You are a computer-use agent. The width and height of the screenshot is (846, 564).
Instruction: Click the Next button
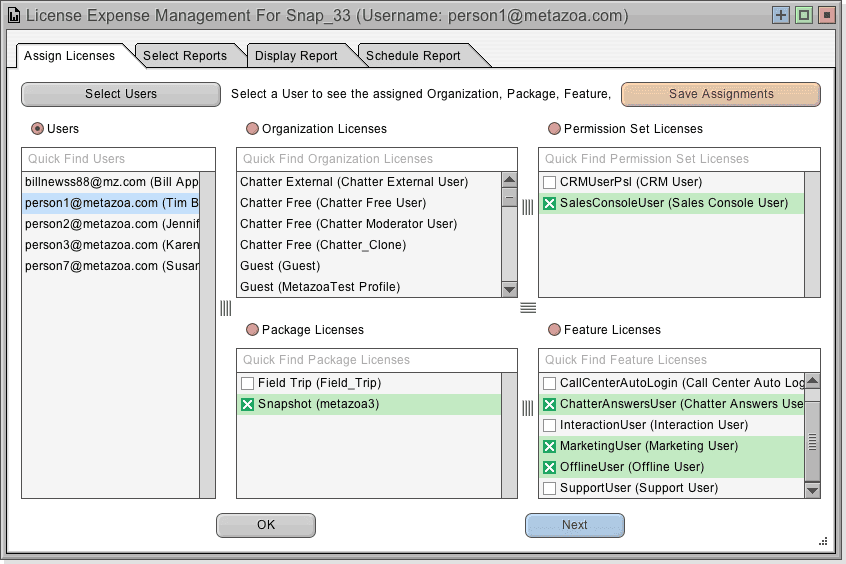click(x=575, y=525)
